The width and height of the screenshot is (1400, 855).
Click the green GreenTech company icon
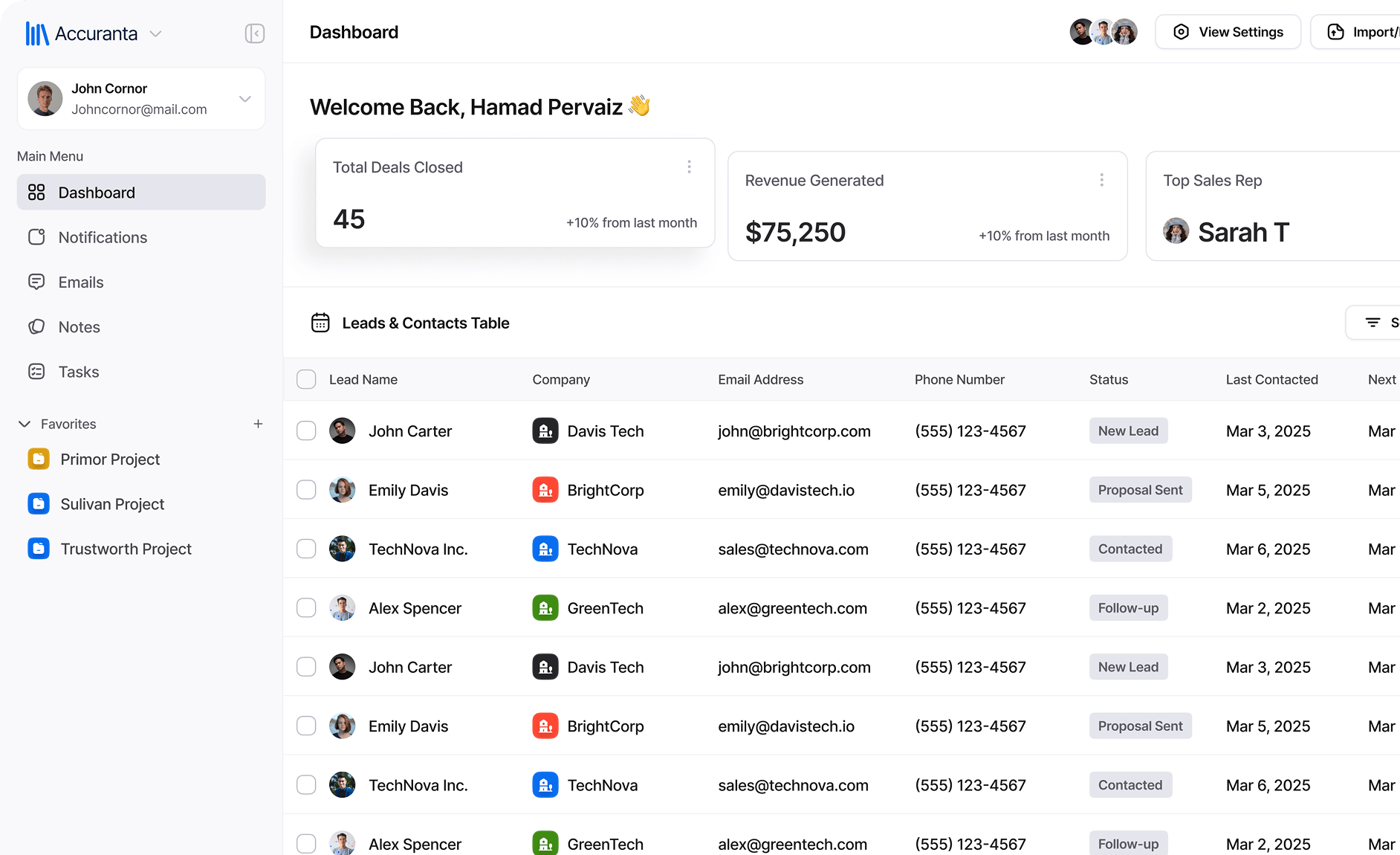545,608
